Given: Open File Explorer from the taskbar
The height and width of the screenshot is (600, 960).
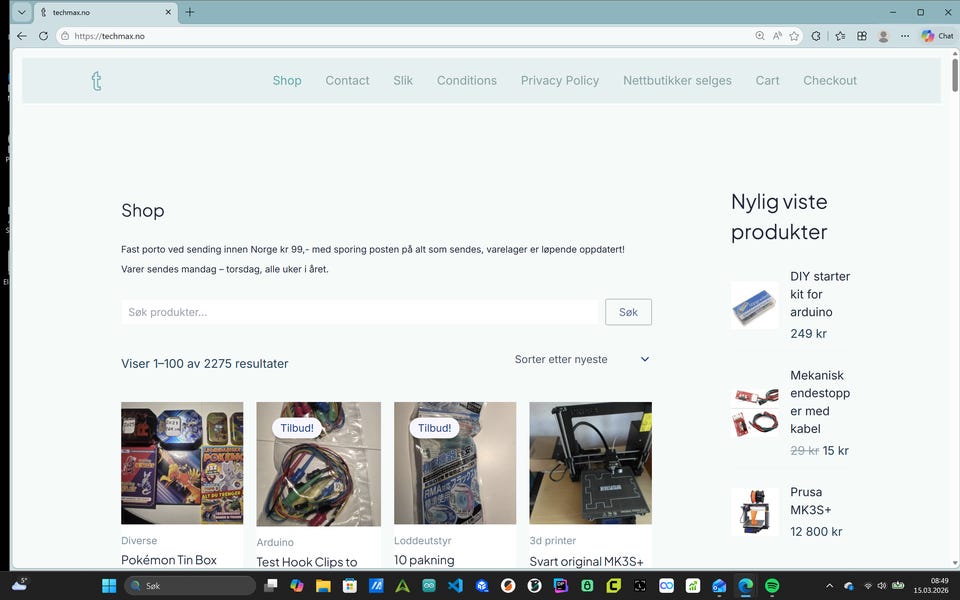Looking at the screenshot, I should click(323, 586).
